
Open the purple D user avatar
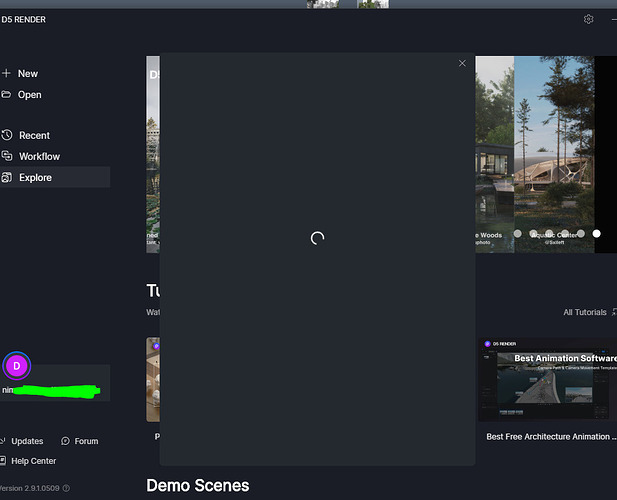[17, 366]
